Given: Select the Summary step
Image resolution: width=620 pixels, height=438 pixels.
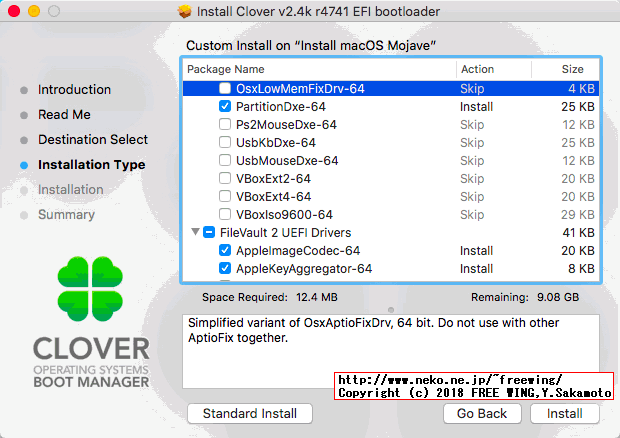Looking at the screenshot, I should pyautogui.click(x=66, y=215).
